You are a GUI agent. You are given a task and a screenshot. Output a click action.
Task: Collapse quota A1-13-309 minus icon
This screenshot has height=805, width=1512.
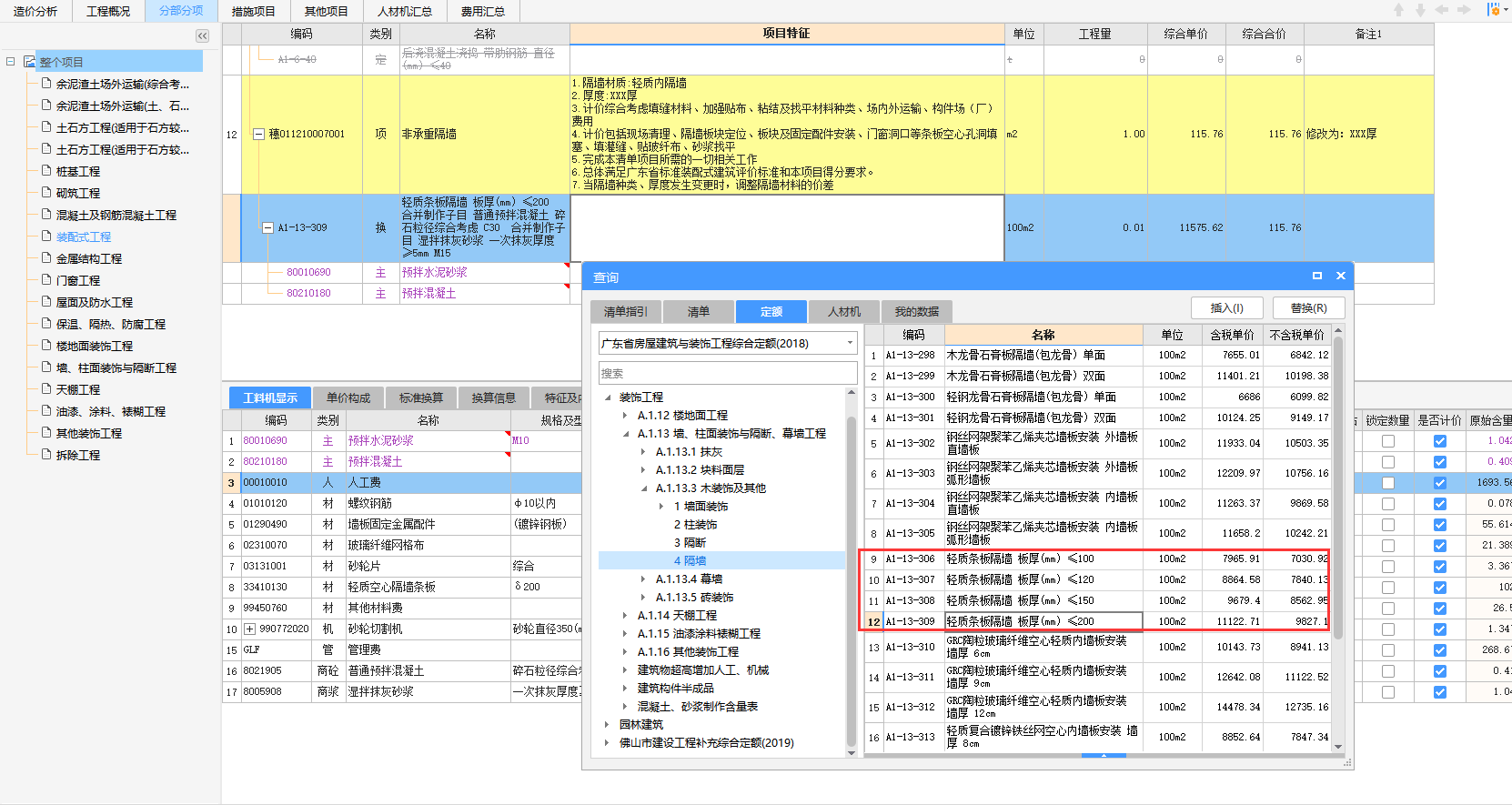(267, 227)
